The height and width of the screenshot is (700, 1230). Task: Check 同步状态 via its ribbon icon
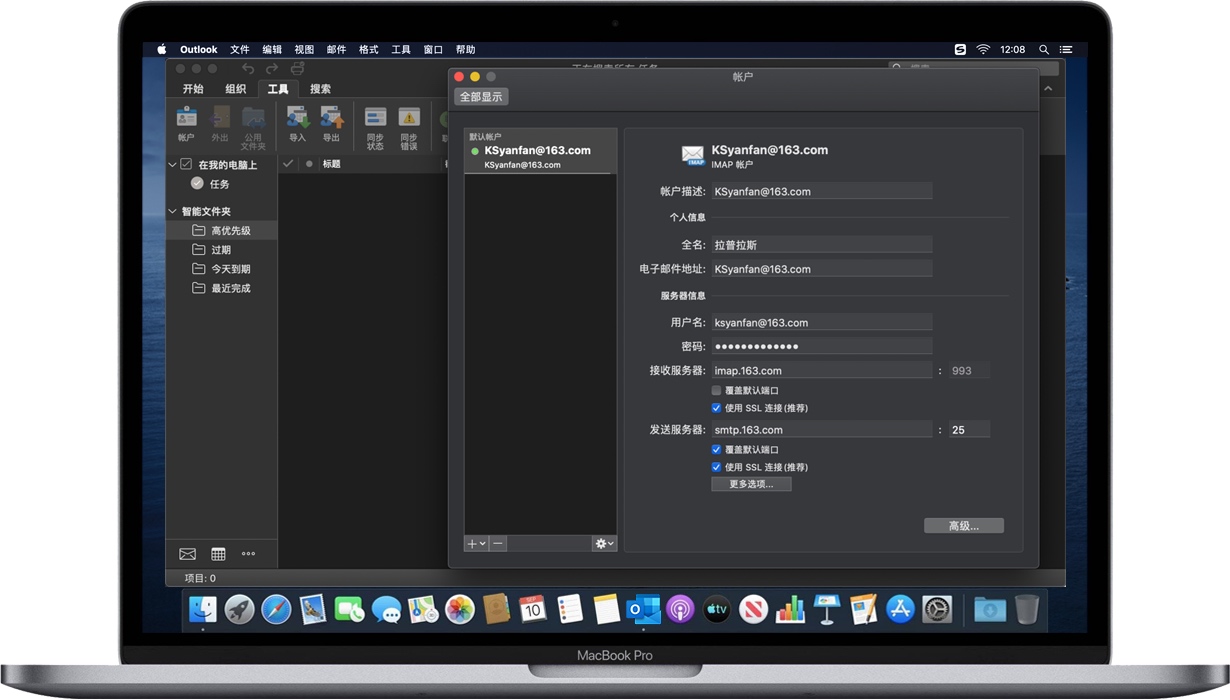tap(374, 122)
